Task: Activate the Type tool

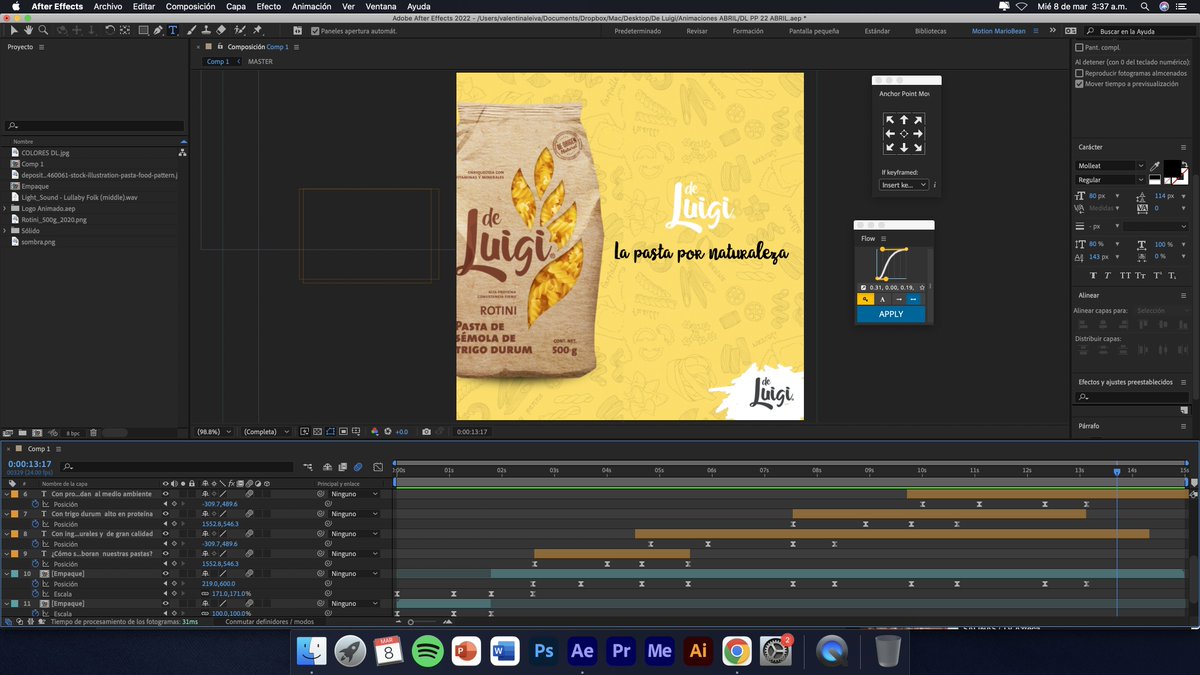Action: click(x=173, y=30)
